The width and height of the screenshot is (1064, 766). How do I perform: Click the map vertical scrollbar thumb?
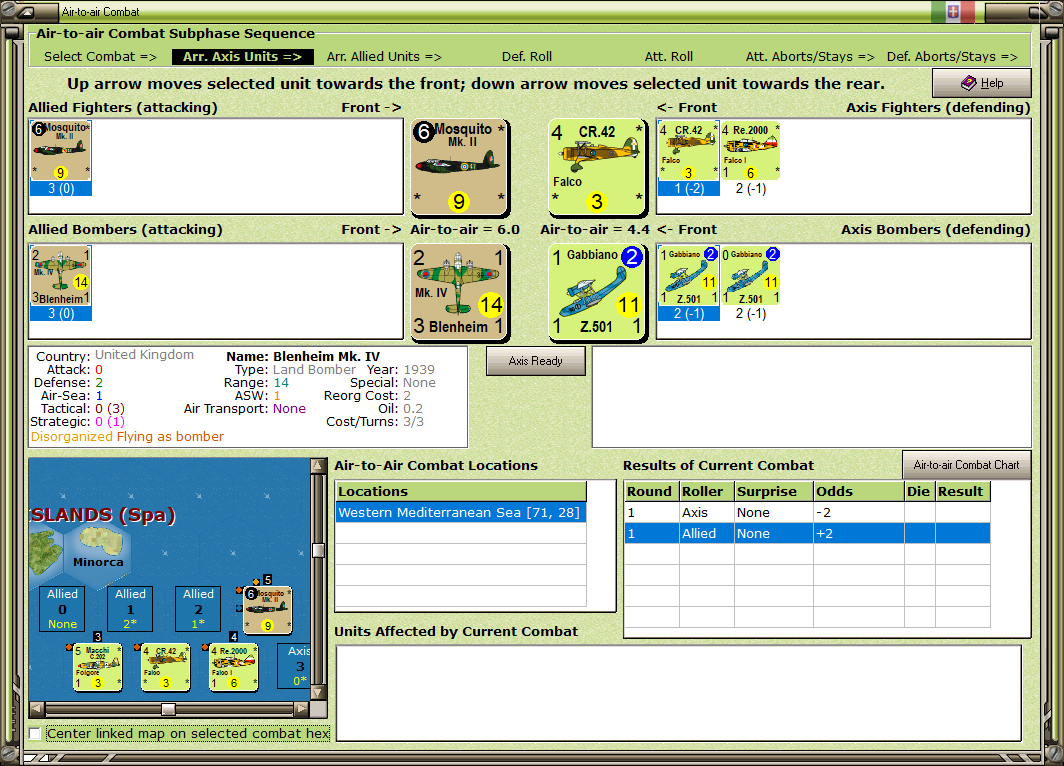click(x=318, y=550)
